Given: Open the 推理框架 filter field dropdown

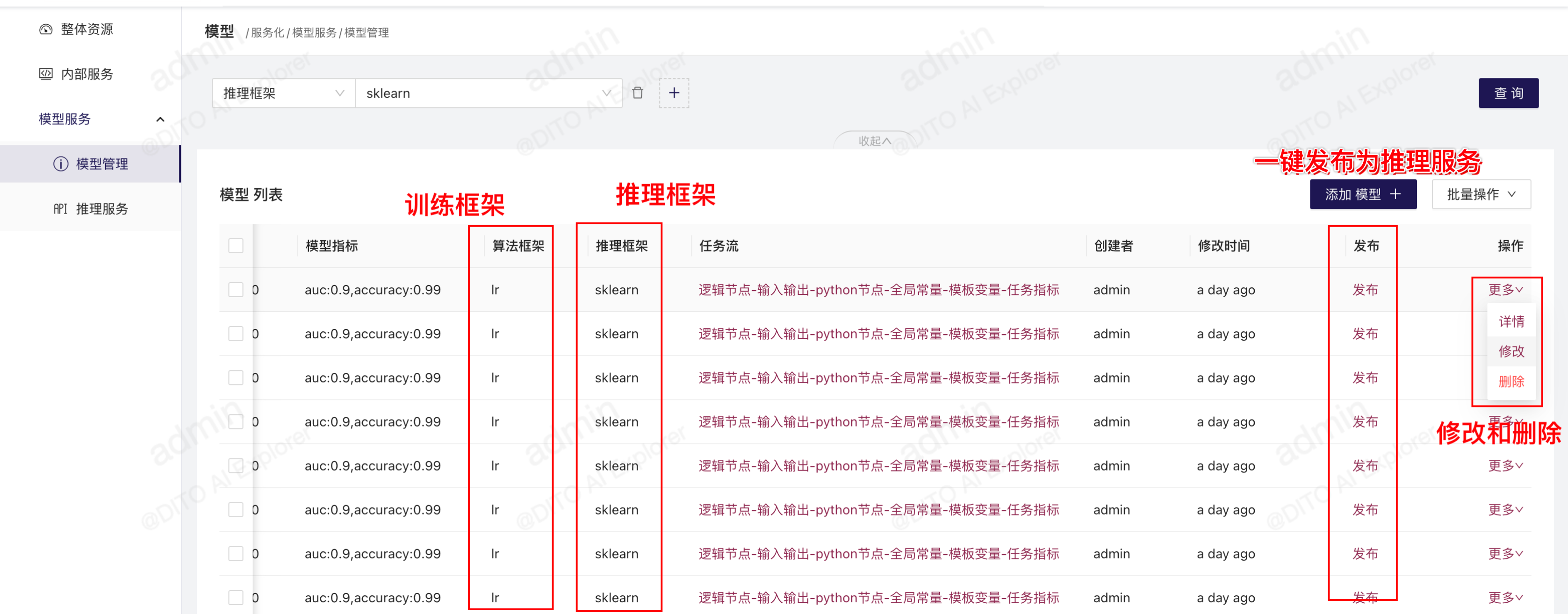Looking at the screenshot, I should pos(283,93).
